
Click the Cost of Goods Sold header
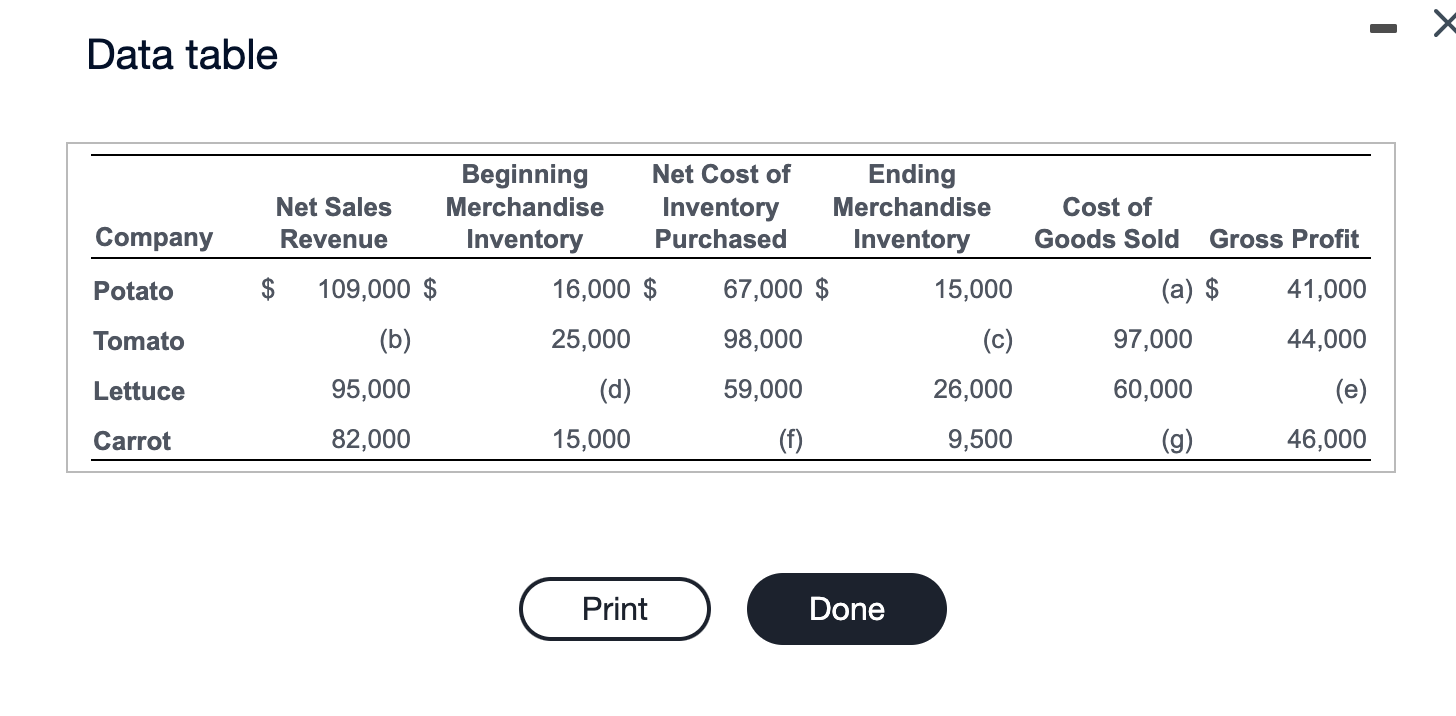coord(1106,222)
